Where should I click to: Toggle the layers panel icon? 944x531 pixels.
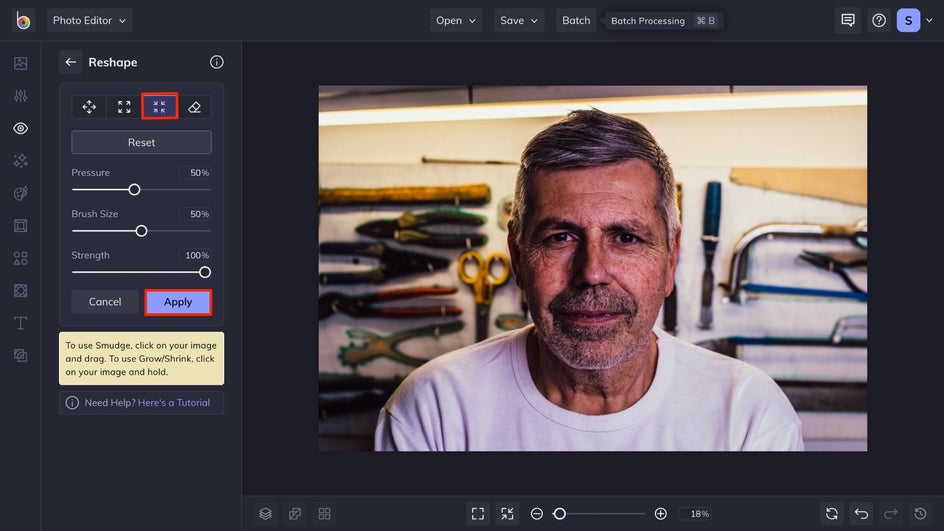265,513
